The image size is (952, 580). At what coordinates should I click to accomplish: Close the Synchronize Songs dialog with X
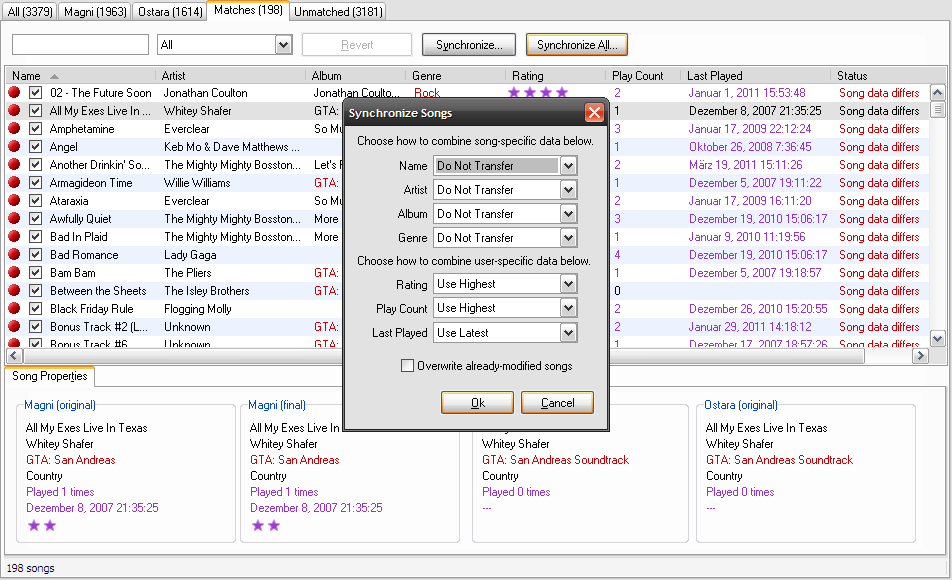pos(594,112)
